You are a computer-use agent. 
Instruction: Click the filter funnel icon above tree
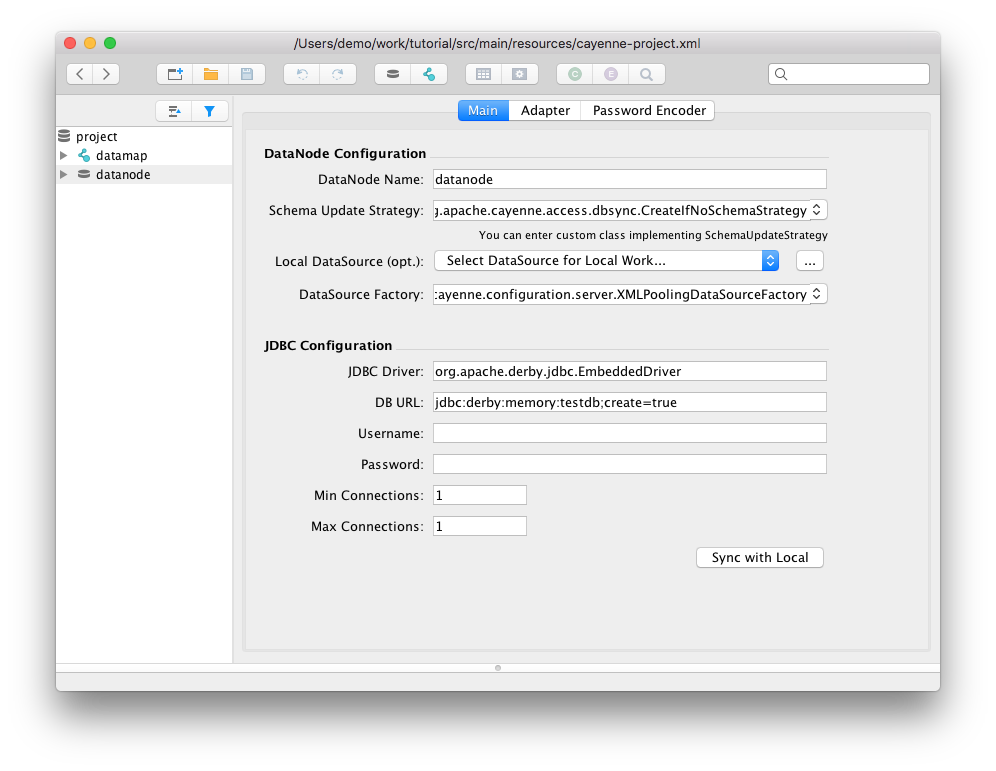point(209,111)
